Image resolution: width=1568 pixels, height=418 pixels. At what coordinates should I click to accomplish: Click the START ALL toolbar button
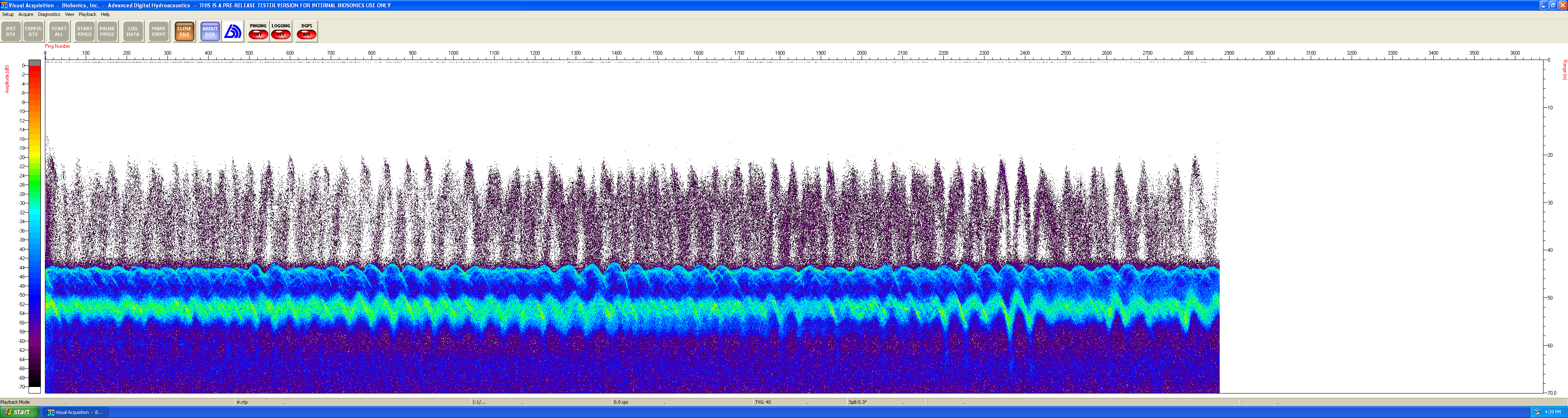point(59,32)
